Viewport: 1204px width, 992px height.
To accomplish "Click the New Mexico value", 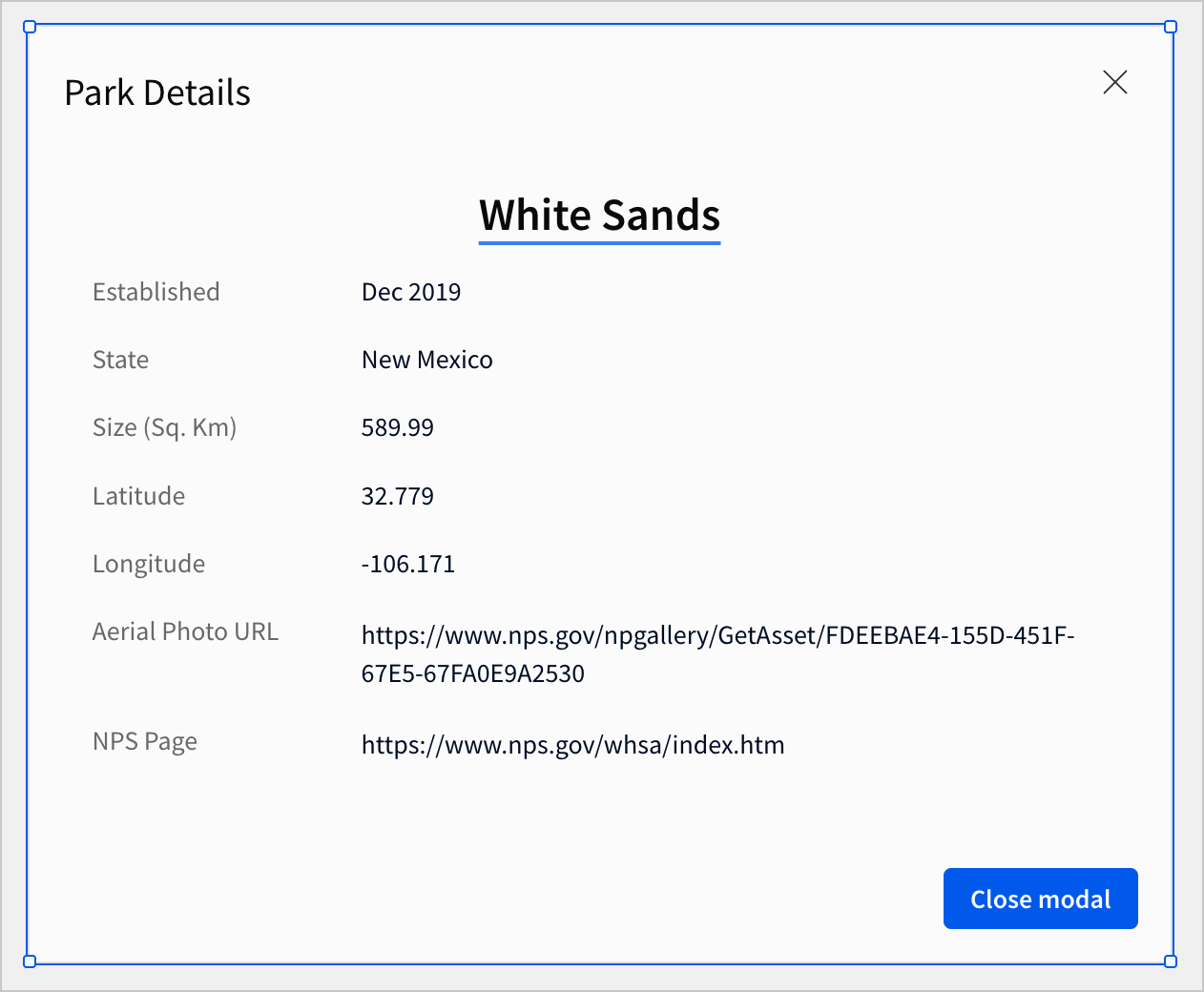I will [426, 360].
